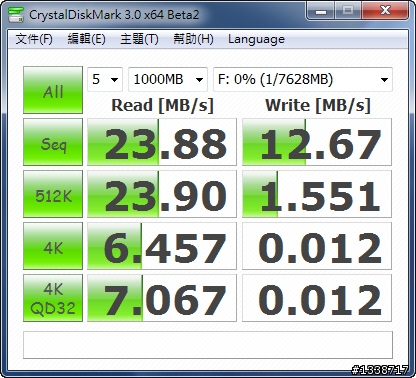Open the 主題(T) menu
The width and height of the screenshot is (416, 378).
139,39
